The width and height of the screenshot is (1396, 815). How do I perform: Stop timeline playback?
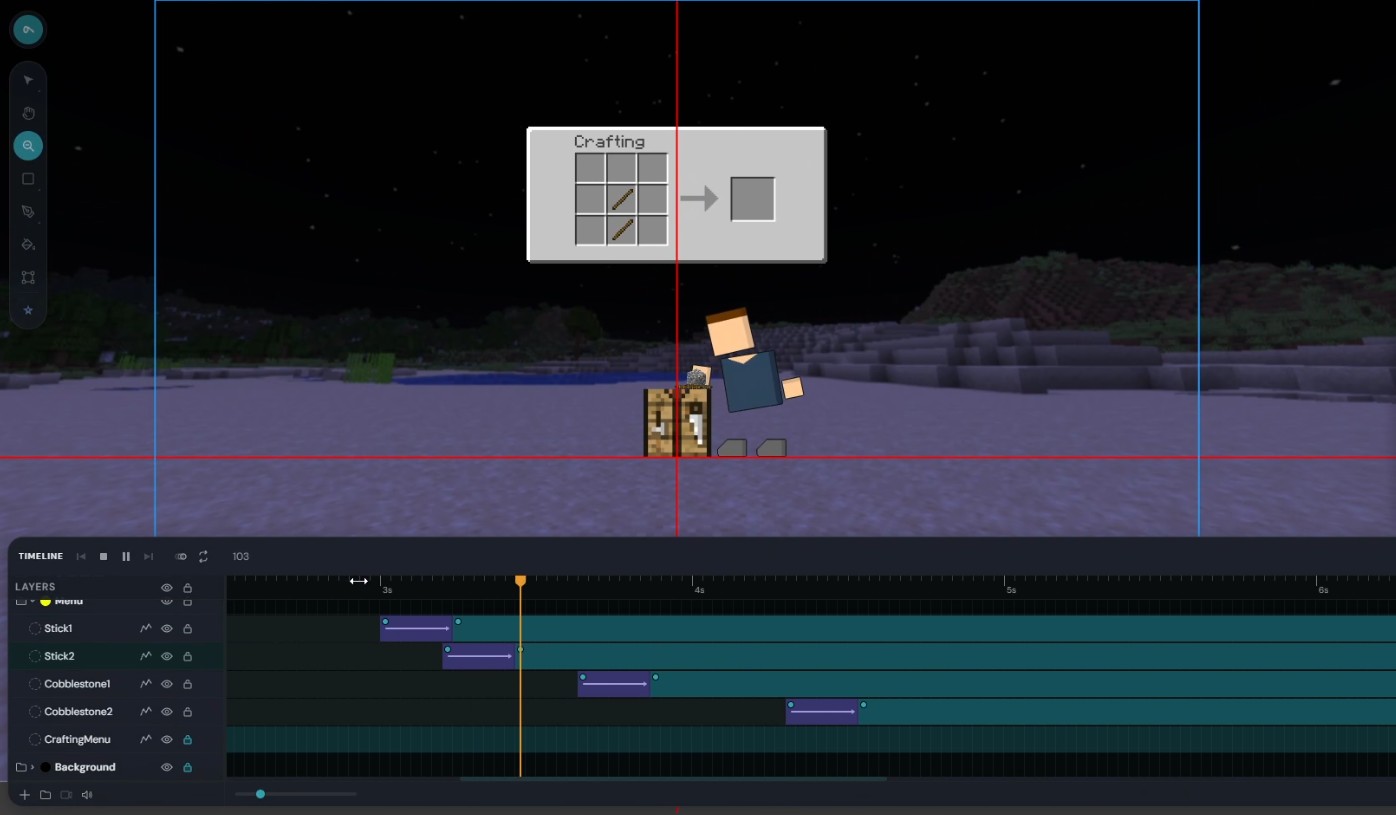point(103,556)
